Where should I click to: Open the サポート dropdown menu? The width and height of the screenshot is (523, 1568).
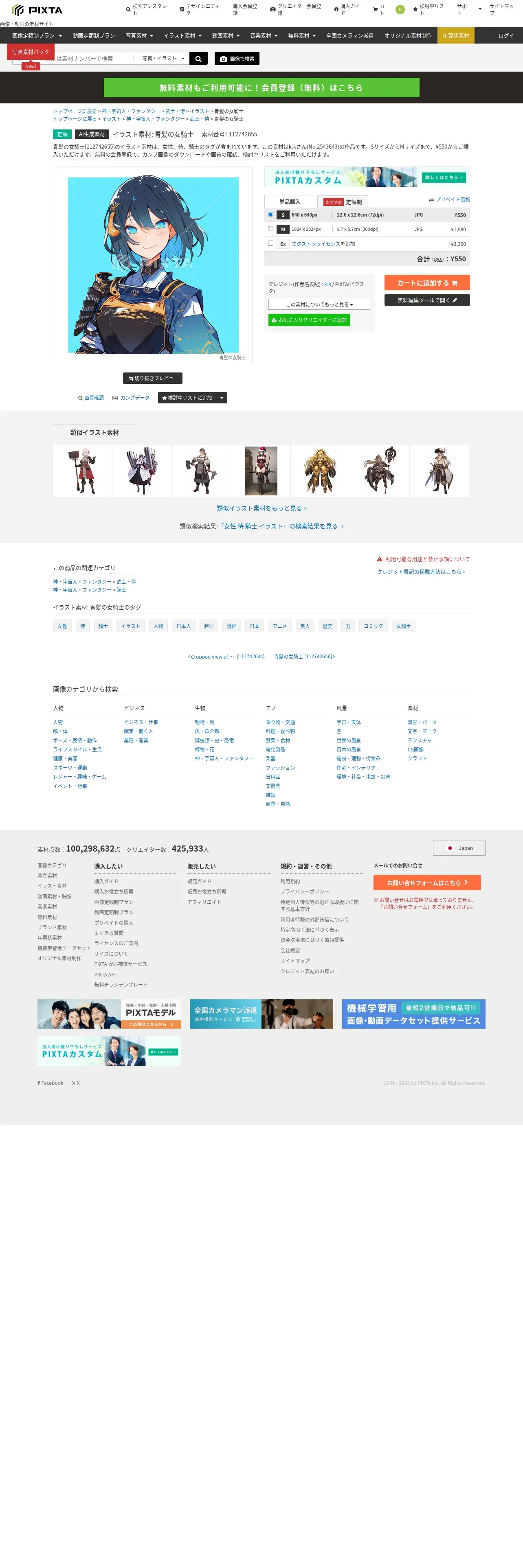(x=469, y=9)
